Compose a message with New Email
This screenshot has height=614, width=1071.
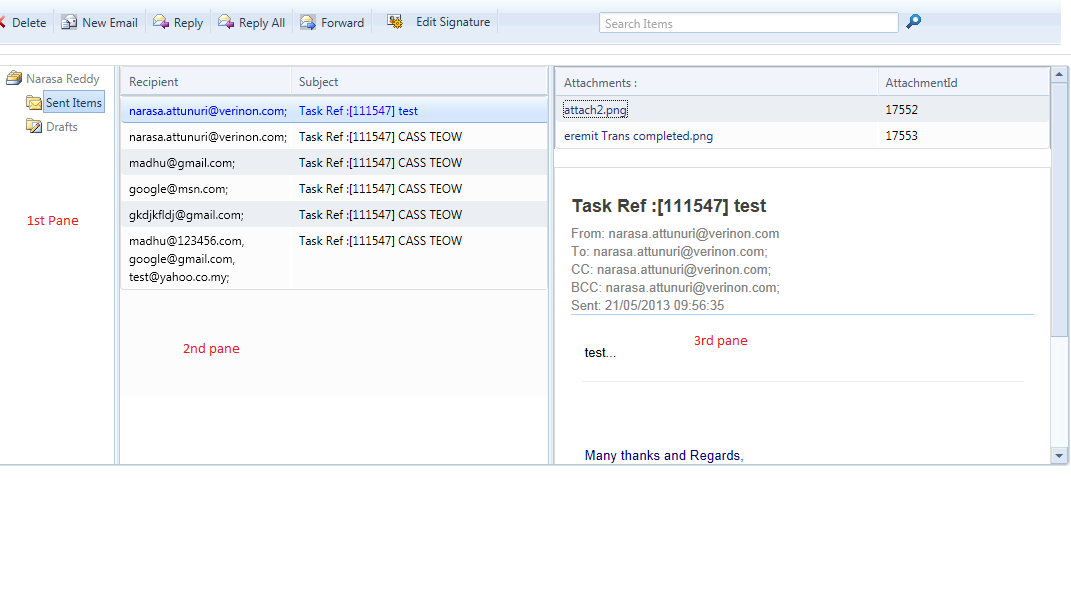click(100, 23)
